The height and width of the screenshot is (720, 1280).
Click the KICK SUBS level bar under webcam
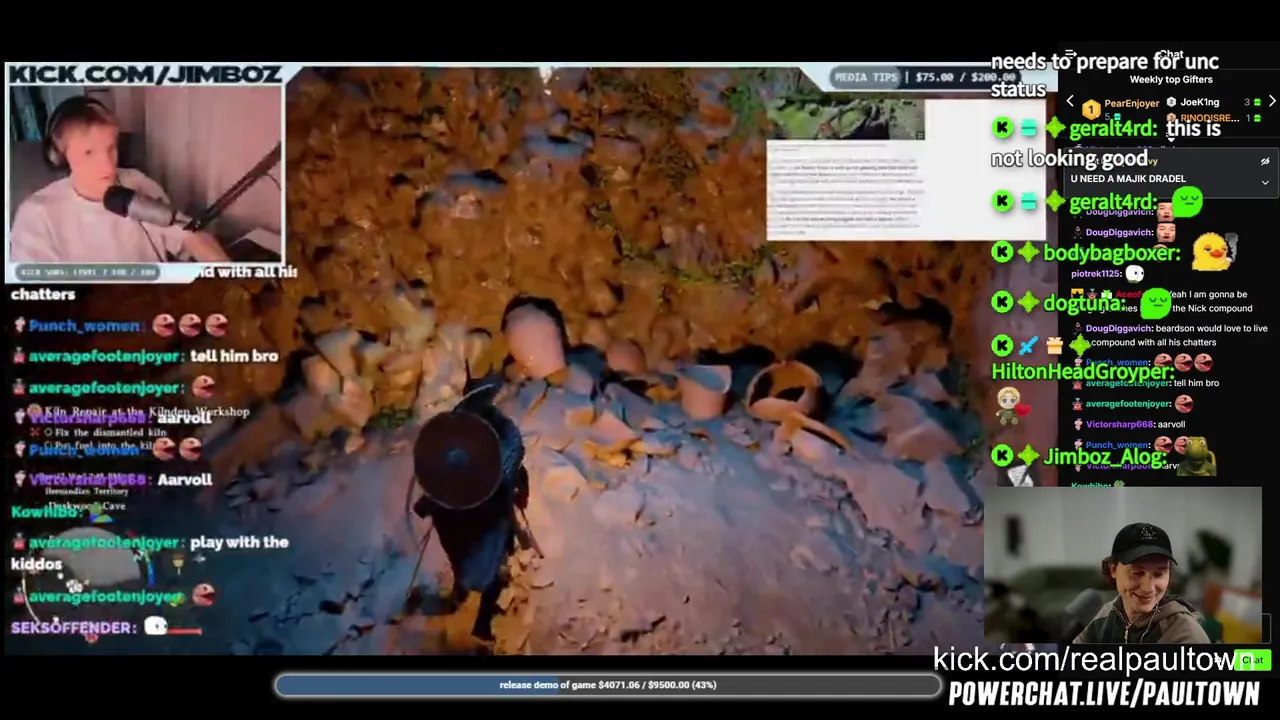pos(86,271)
